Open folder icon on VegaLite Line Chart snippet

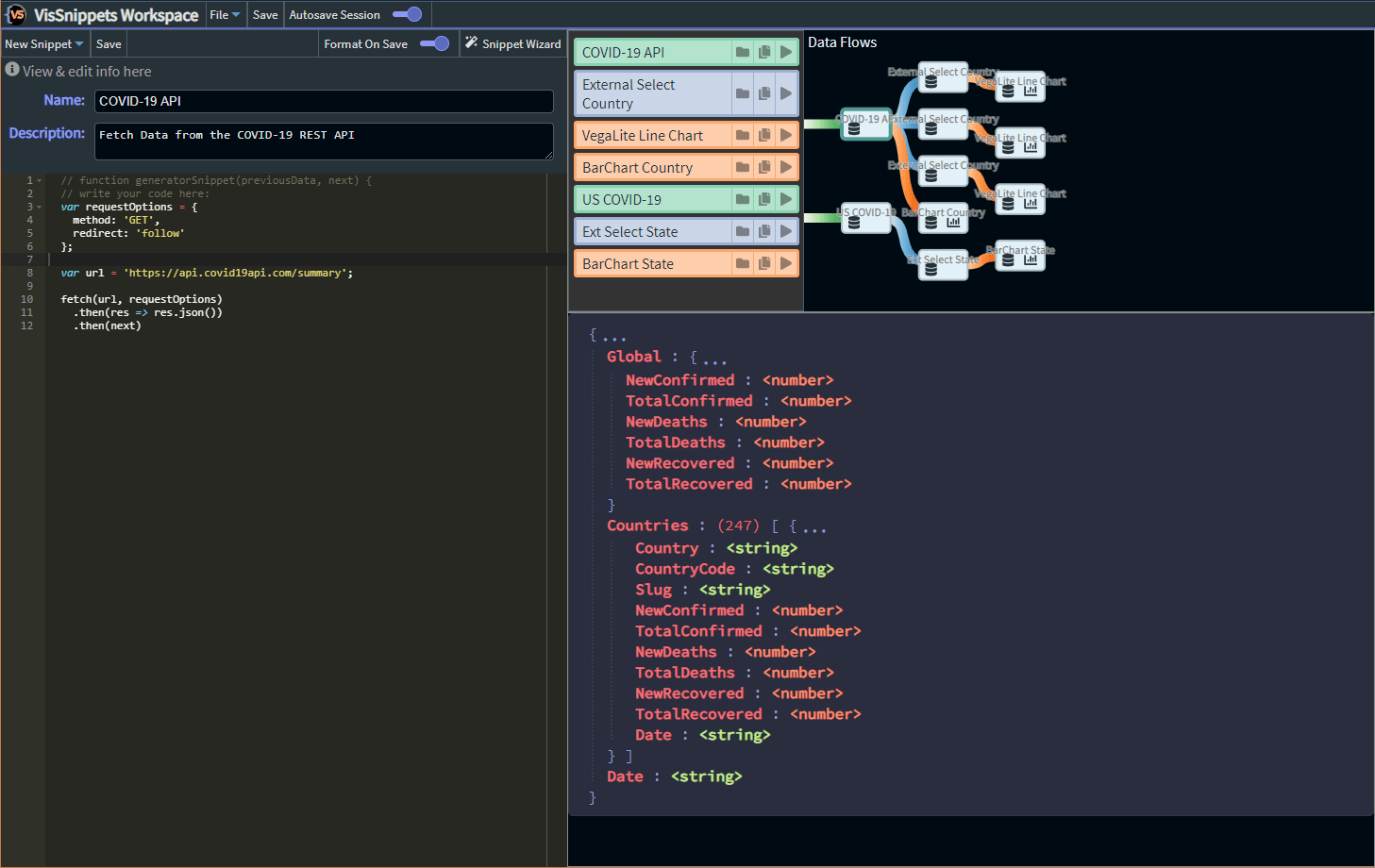click(743, 135)
